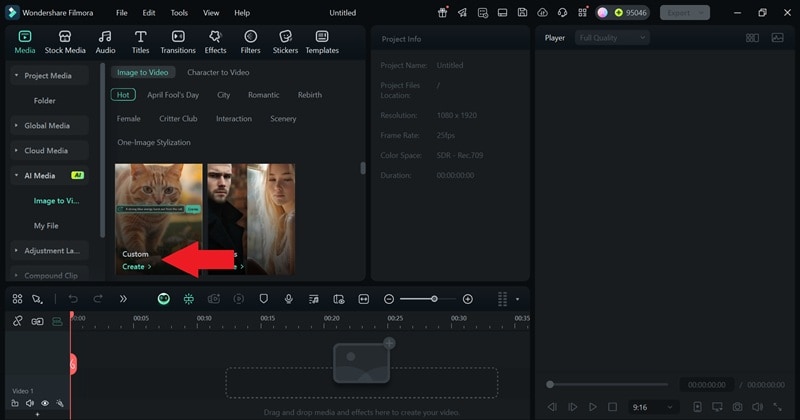This screenshot has height=420, width=800.
Task: Click the save project icon
Action: click(522, 13)
